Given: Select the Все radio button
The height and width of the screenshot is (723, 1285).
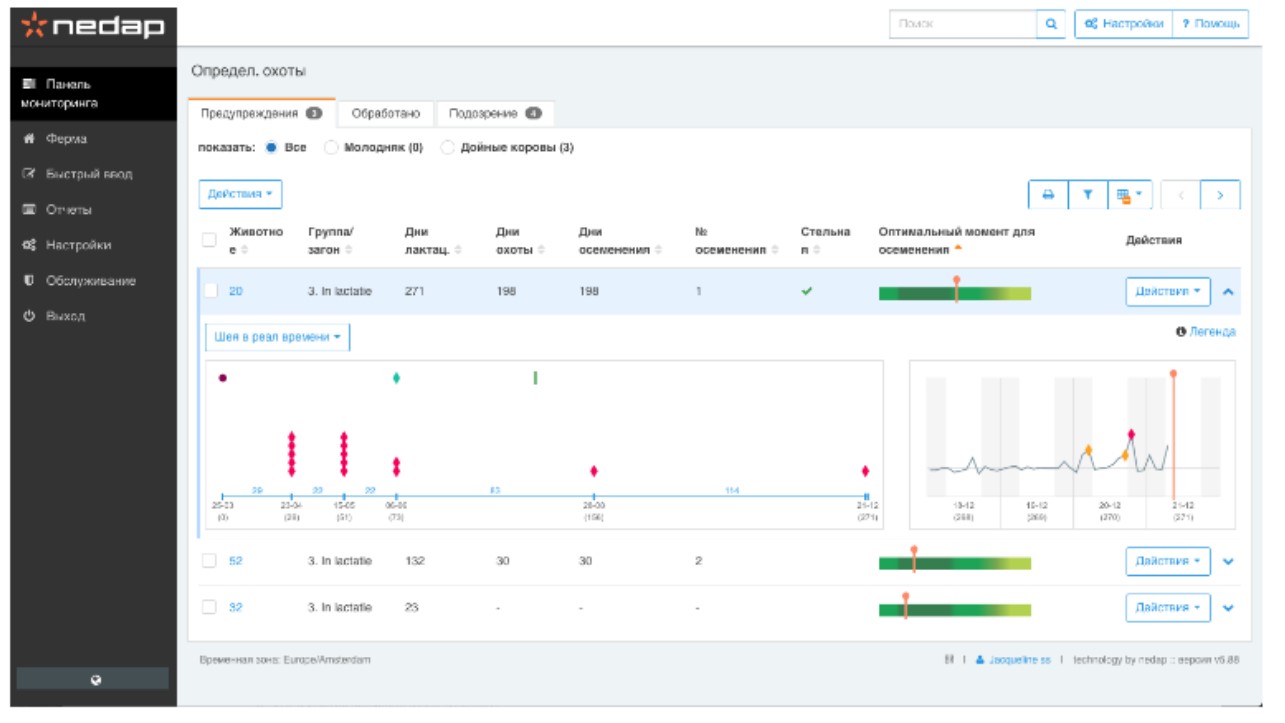Looking at the screenshot, I should tap(270, 148).
